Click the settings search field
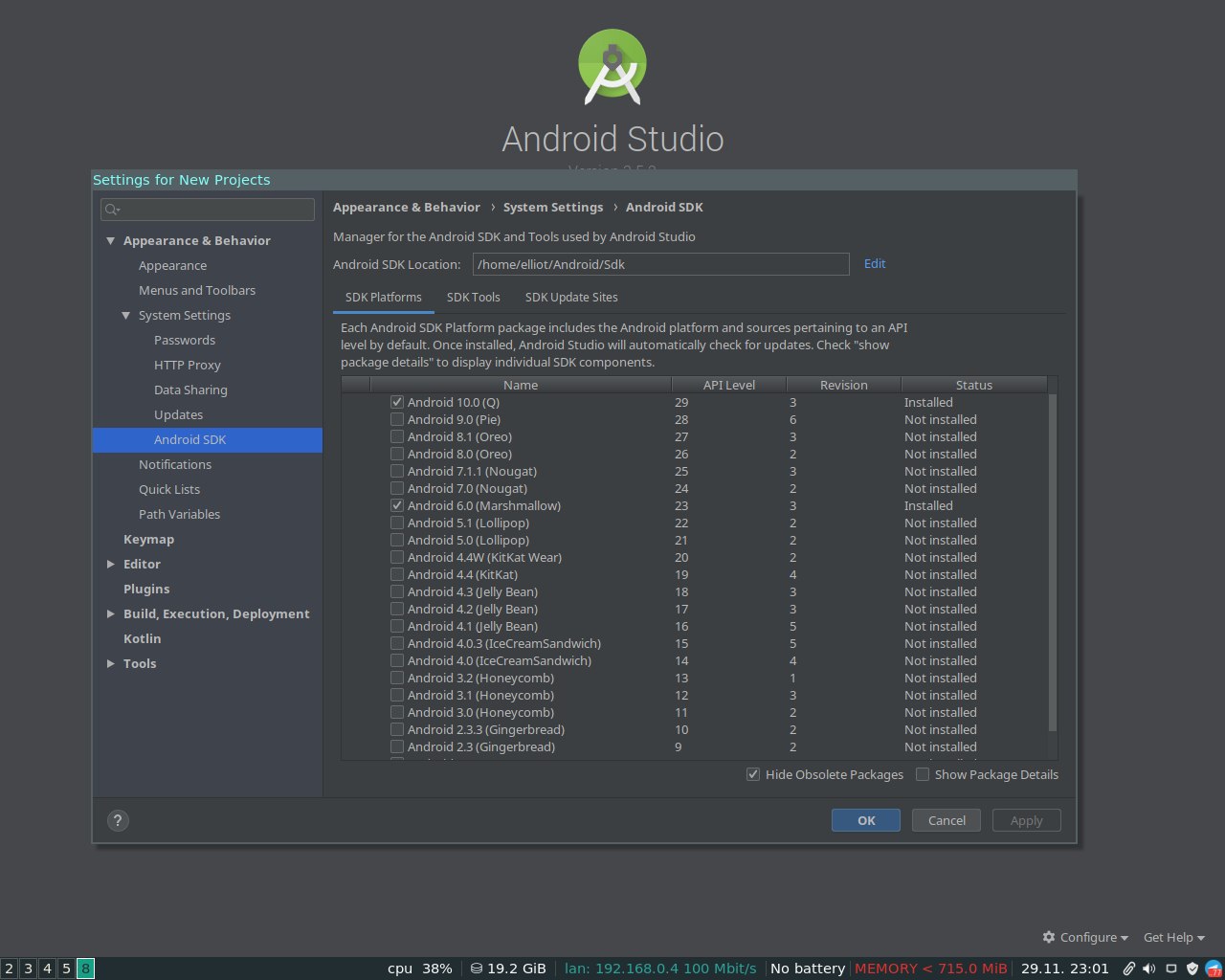 click(208, 210)
